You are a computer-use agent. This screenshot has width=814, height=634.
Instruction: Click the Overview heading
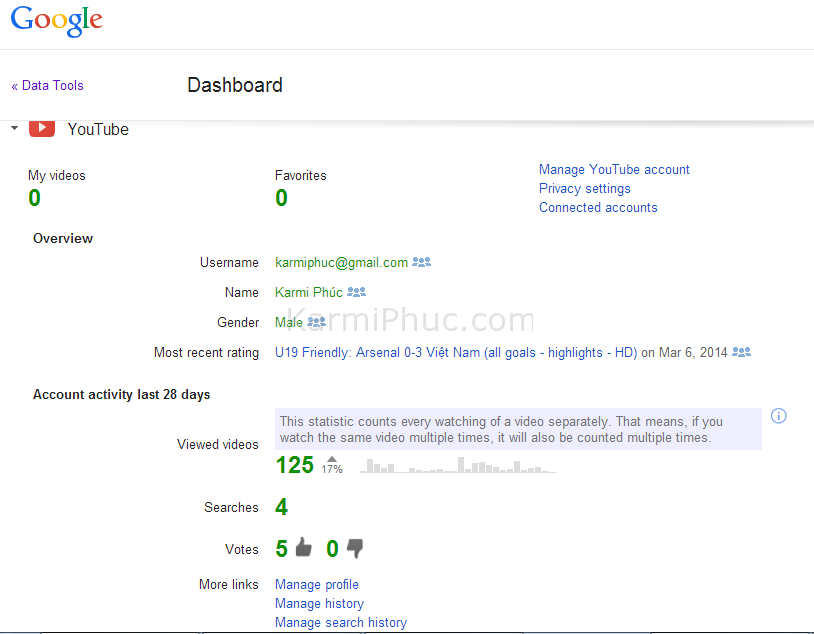tap(63, 238)
